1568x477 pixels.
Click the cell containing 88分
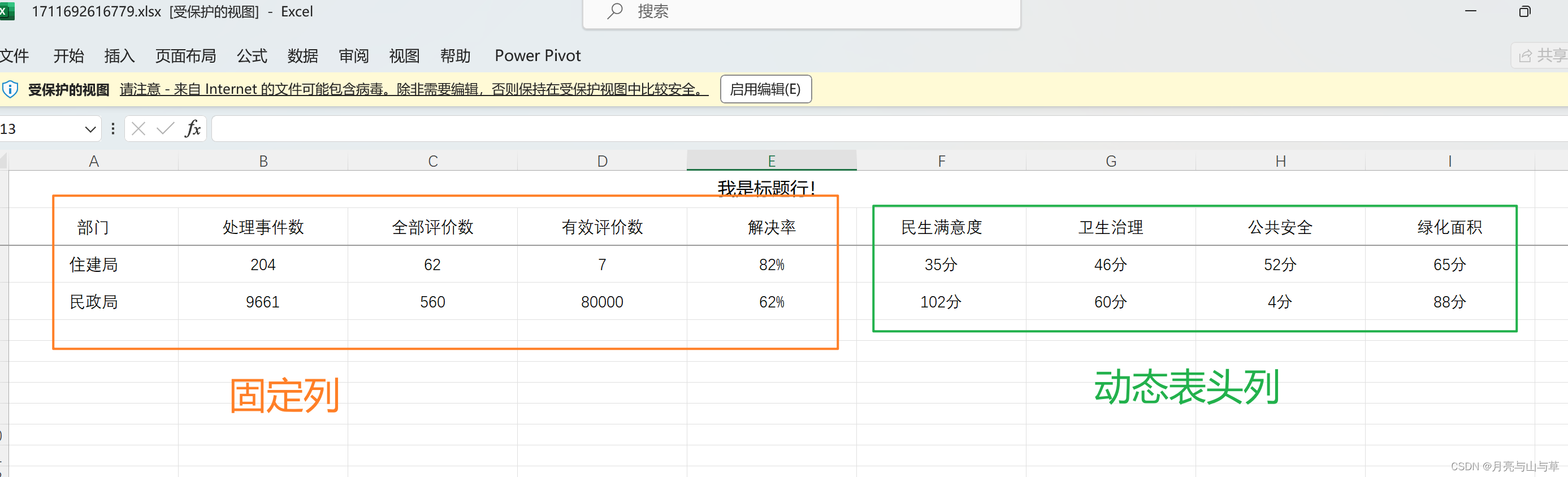pyautogui.click(x=1450, y=302)
